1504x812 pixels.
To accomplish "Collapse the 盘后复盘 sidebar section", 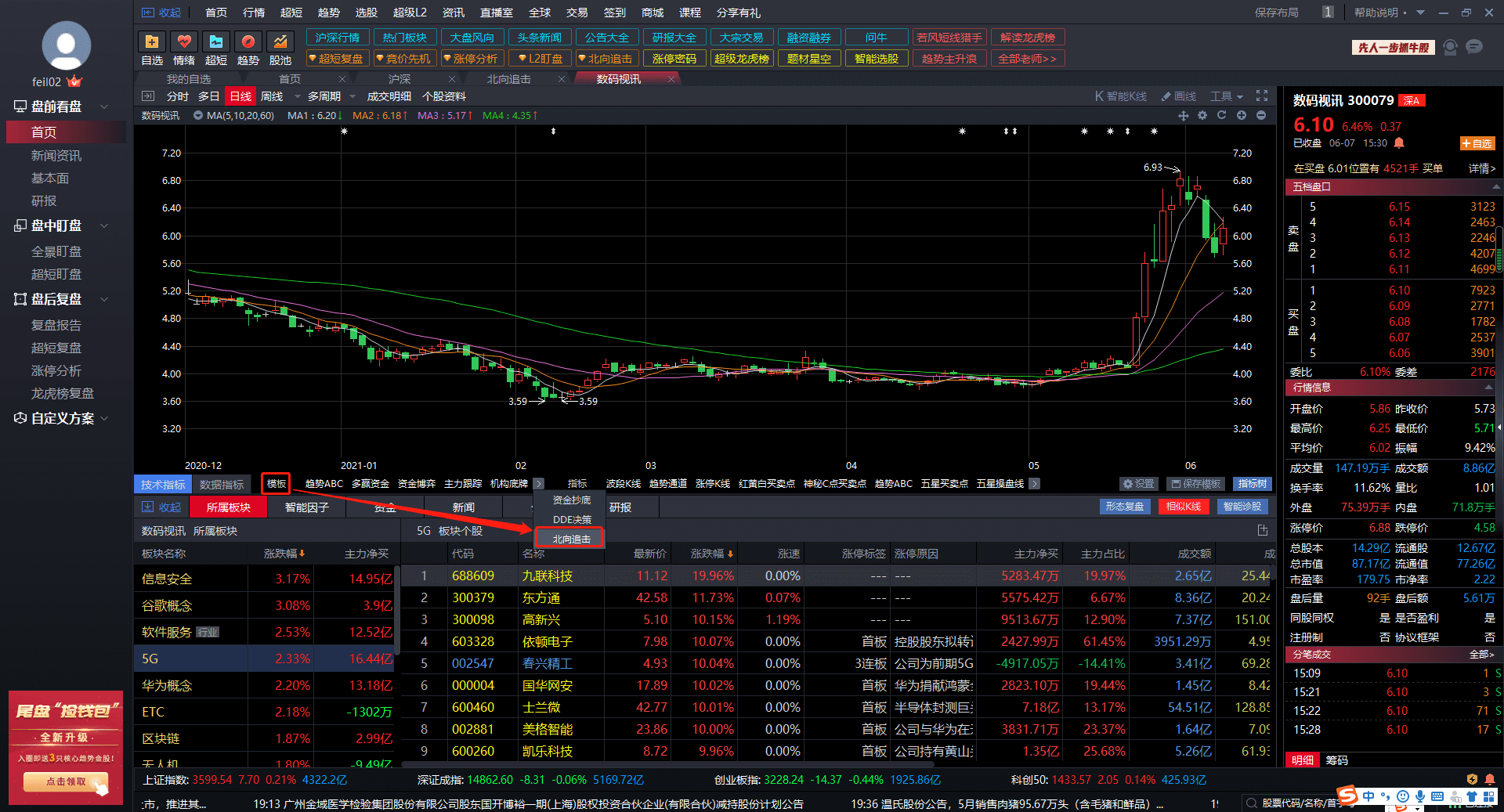I will [103, 299].
